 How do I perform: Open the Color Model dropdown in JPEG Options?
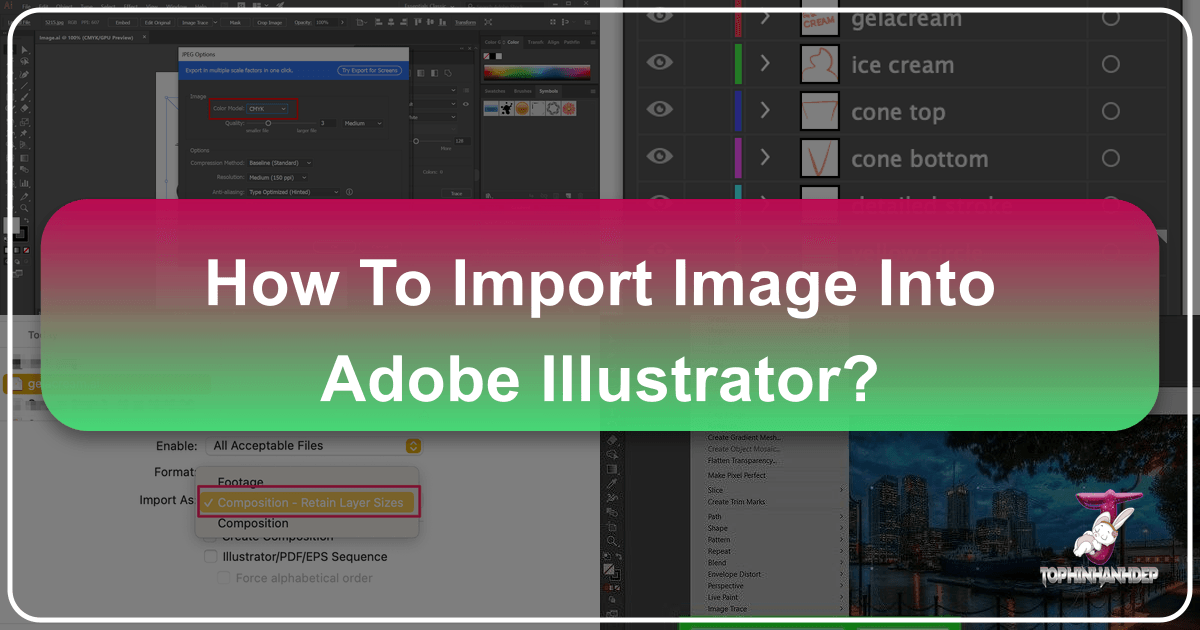[267, 109]
